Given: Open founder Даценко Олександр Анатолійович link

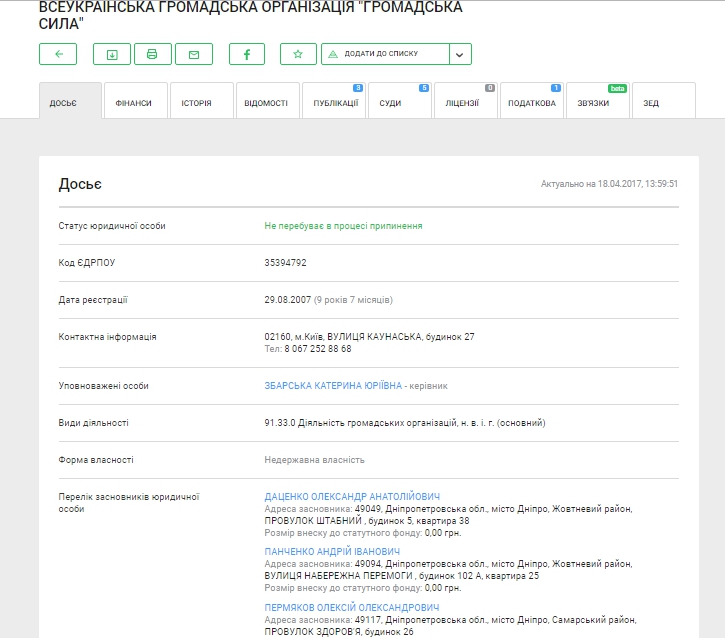Looking at the screenshot, I should (x=352, y=496).
